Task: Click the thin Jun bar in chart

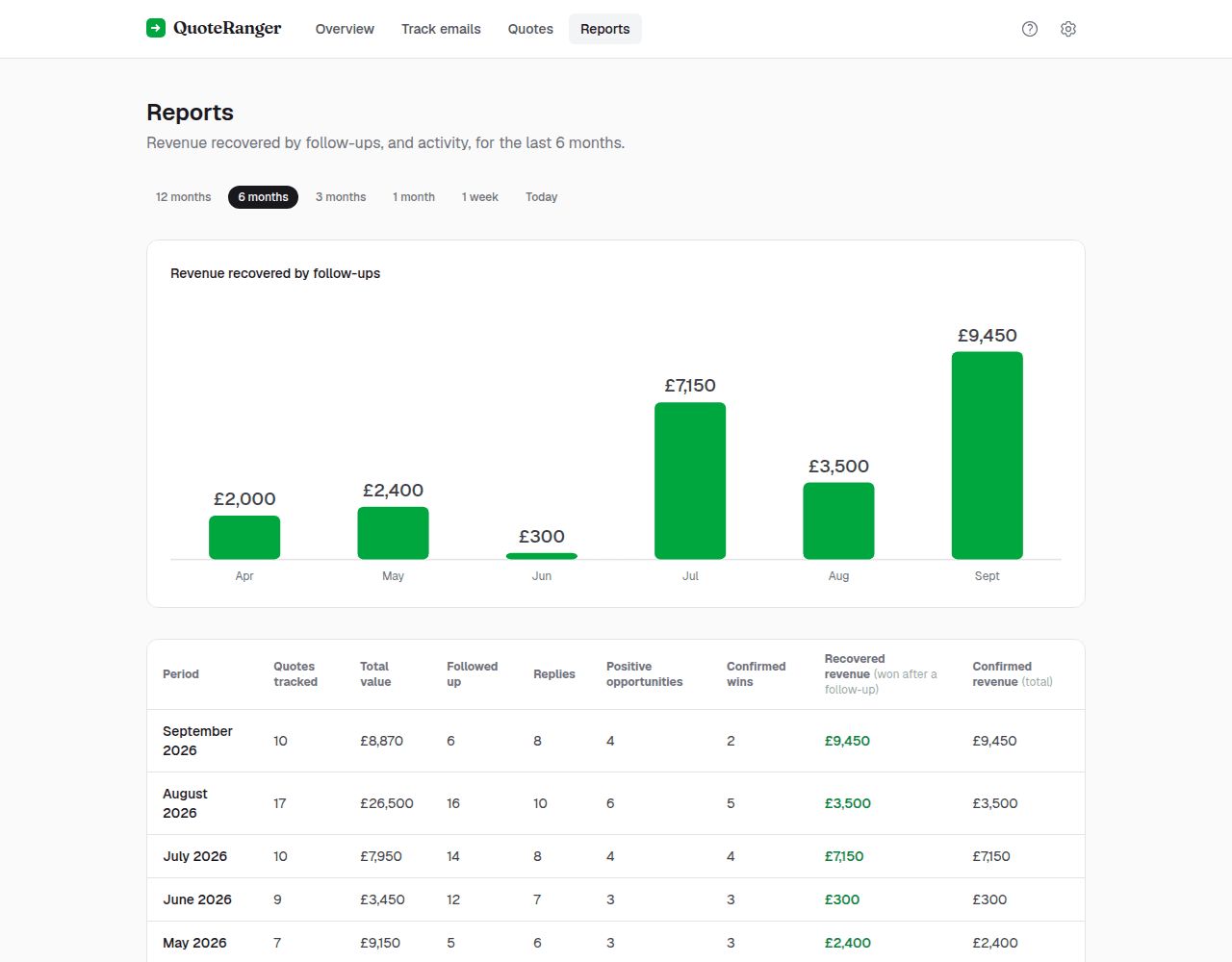Action: pyautogui.click(x=542, y=556)
